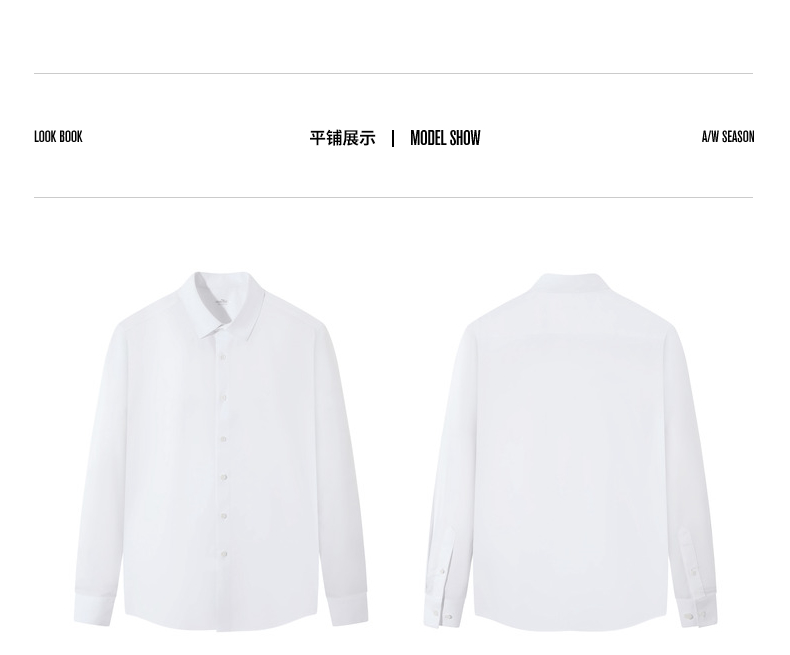Click the brand label inside the front shirt collar

(x=222, y=301)
